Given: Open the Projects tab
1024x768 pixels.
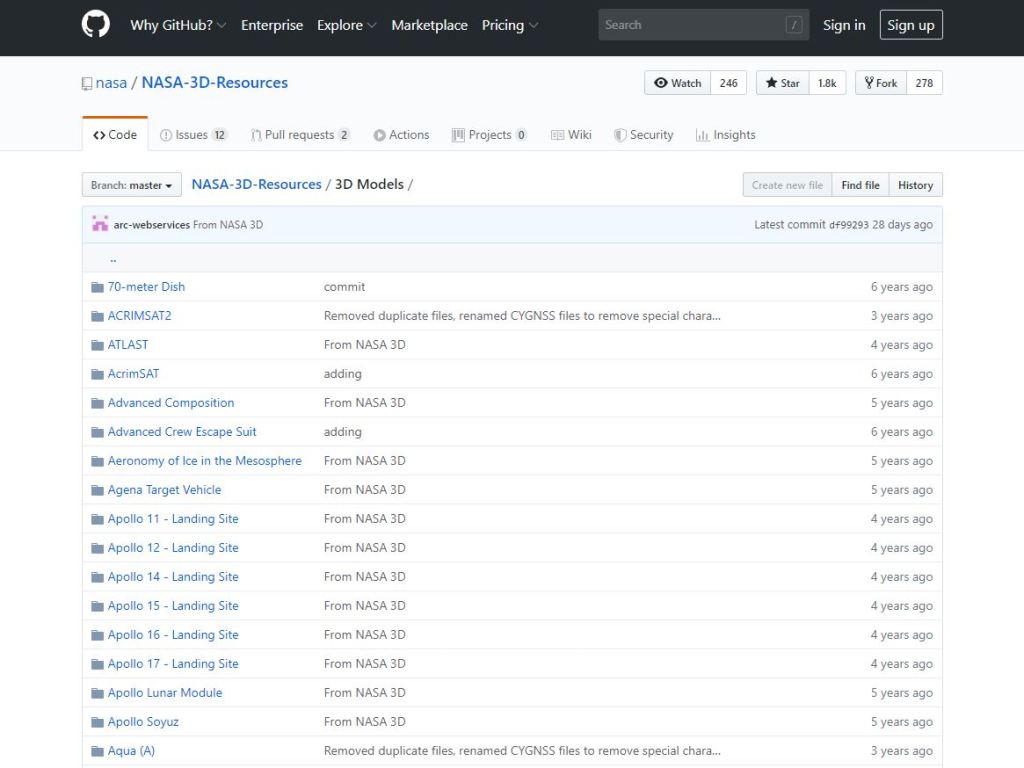Looking at the screenshot, I should pyautogui.click(x=489, y=135).
